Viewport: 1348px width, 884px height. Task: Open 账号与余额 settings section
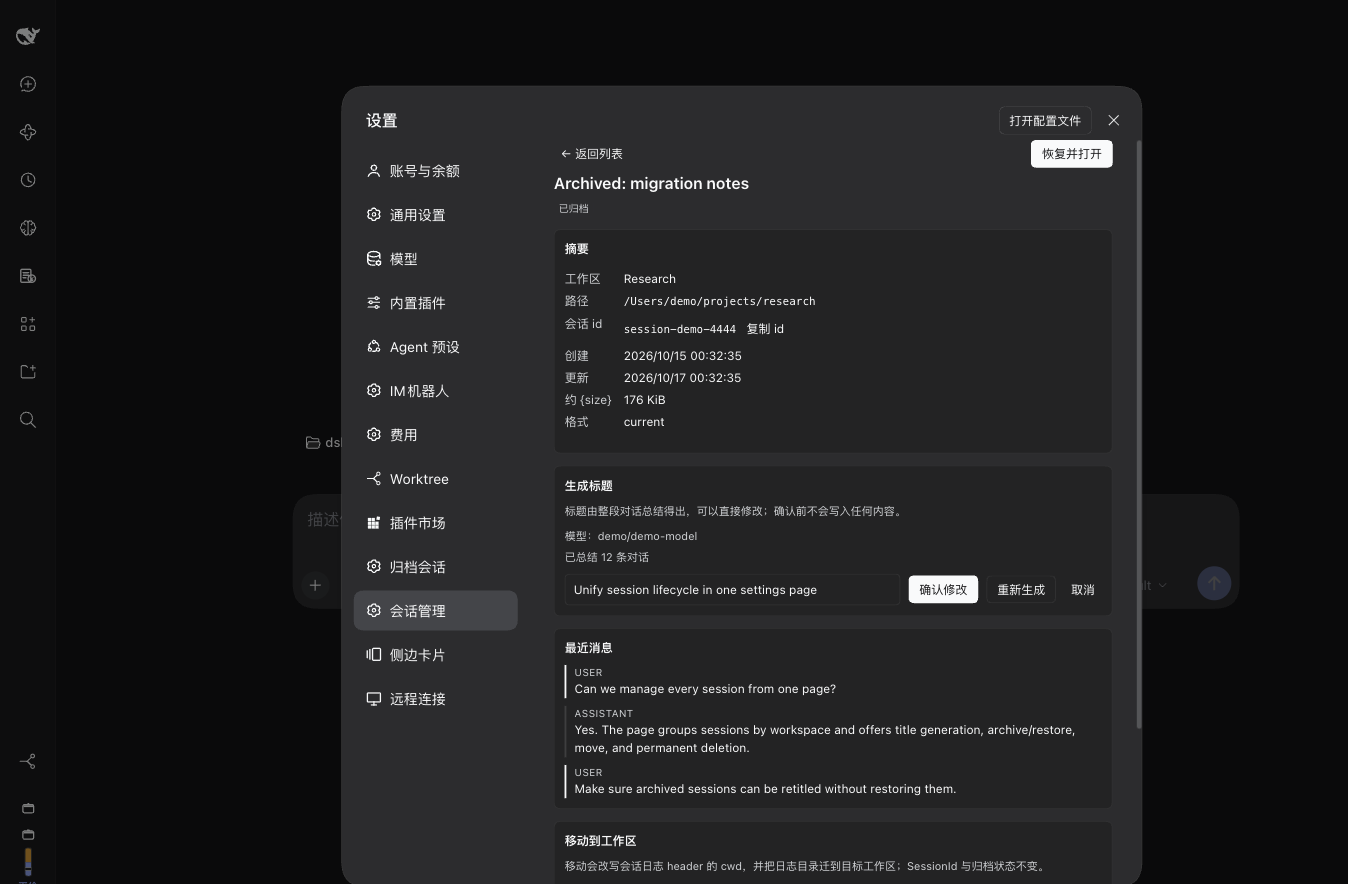(x=435, y=171)
